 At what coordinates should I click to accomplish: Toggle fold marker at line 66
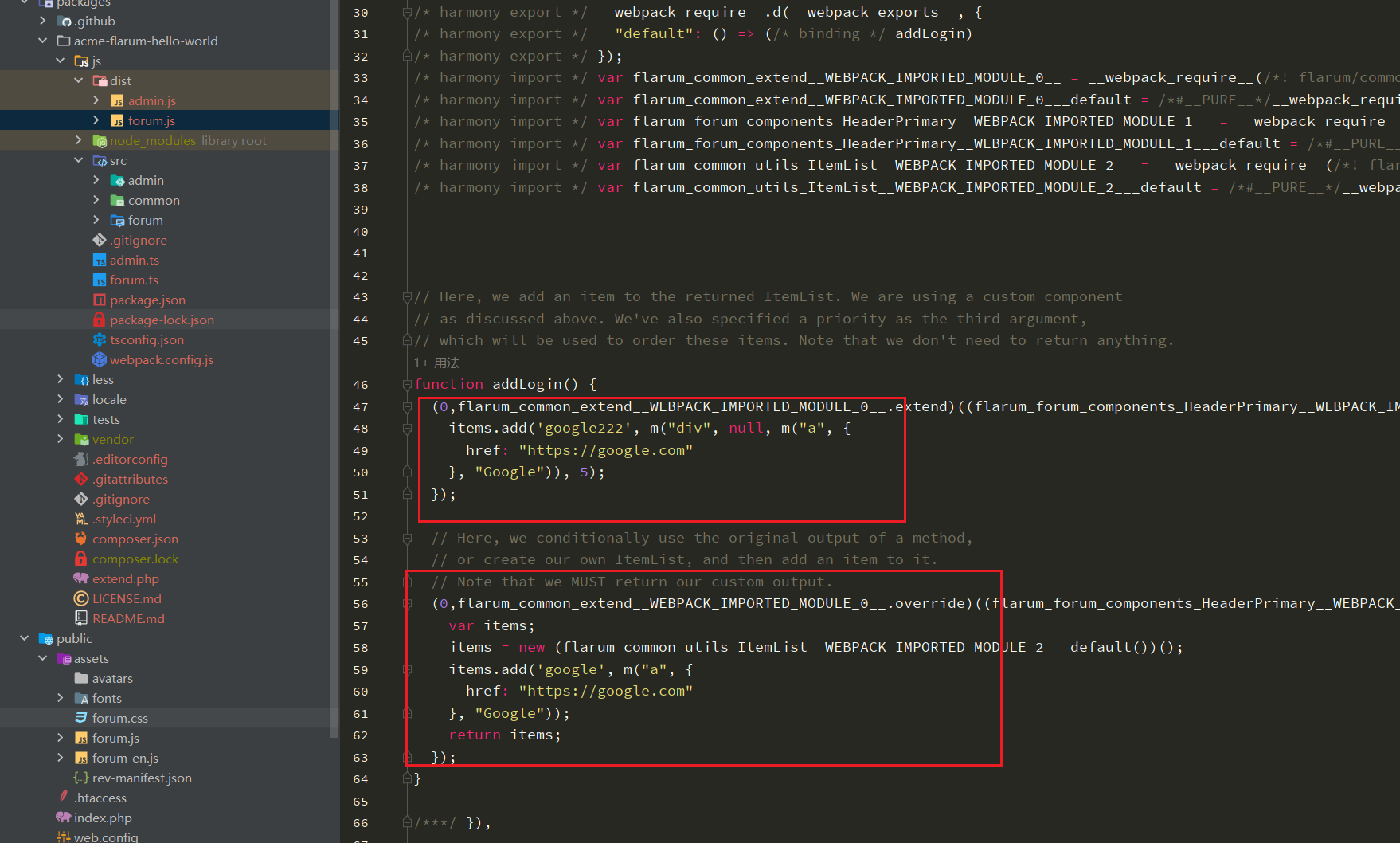(407, 823)
